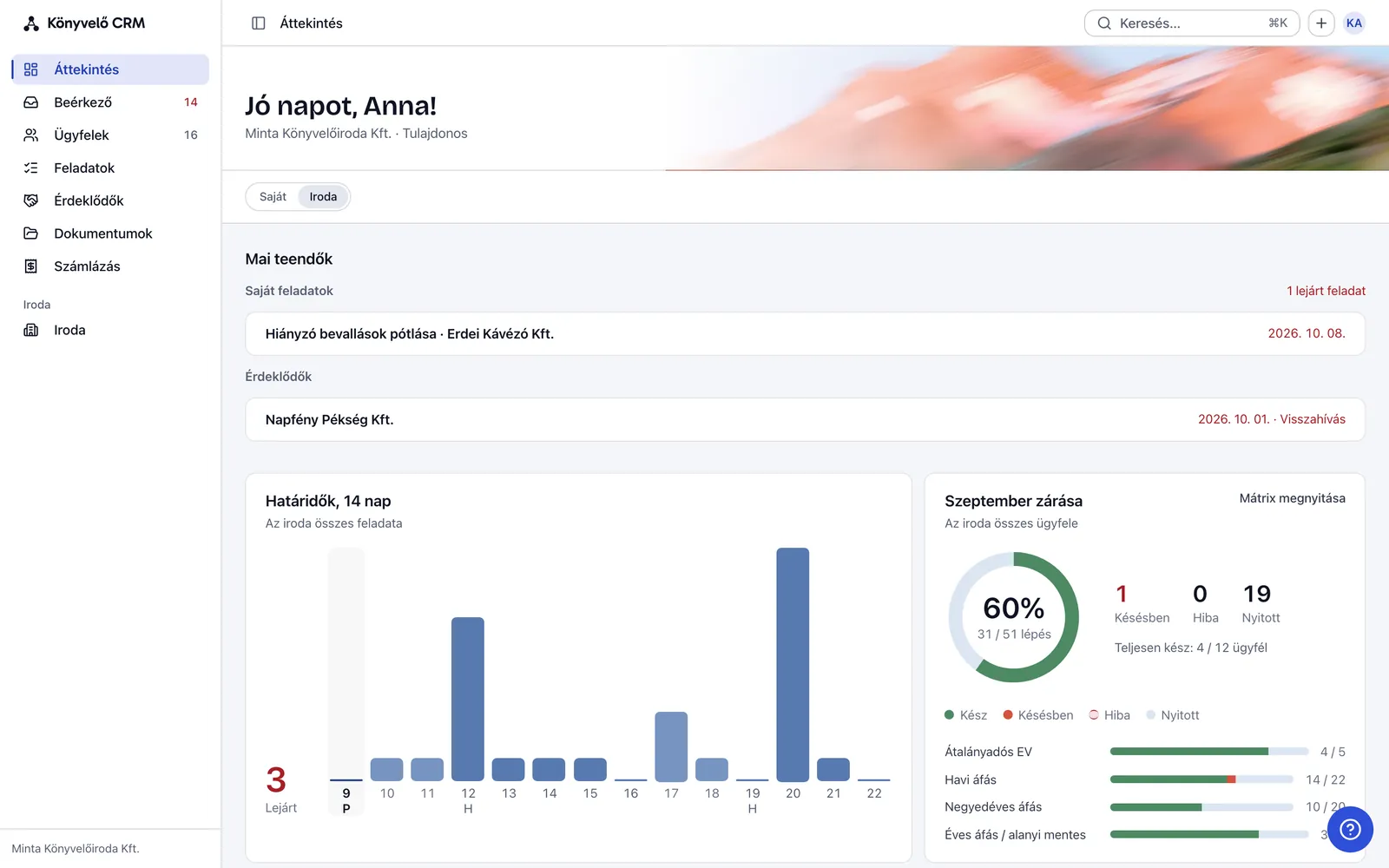Select Számlázás in the sidebar
Screen dimensions: 1389x868
pyautogui.click(x=110, y=266)
